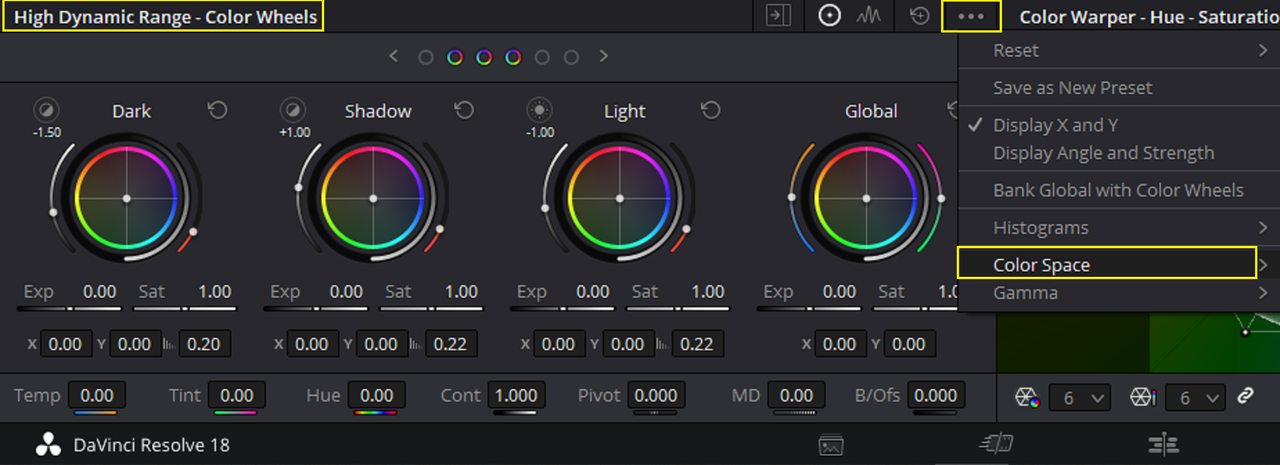Open the saturation resolution 6 dropdown
The image size is (1280, 465).
tap(1197, 398)
